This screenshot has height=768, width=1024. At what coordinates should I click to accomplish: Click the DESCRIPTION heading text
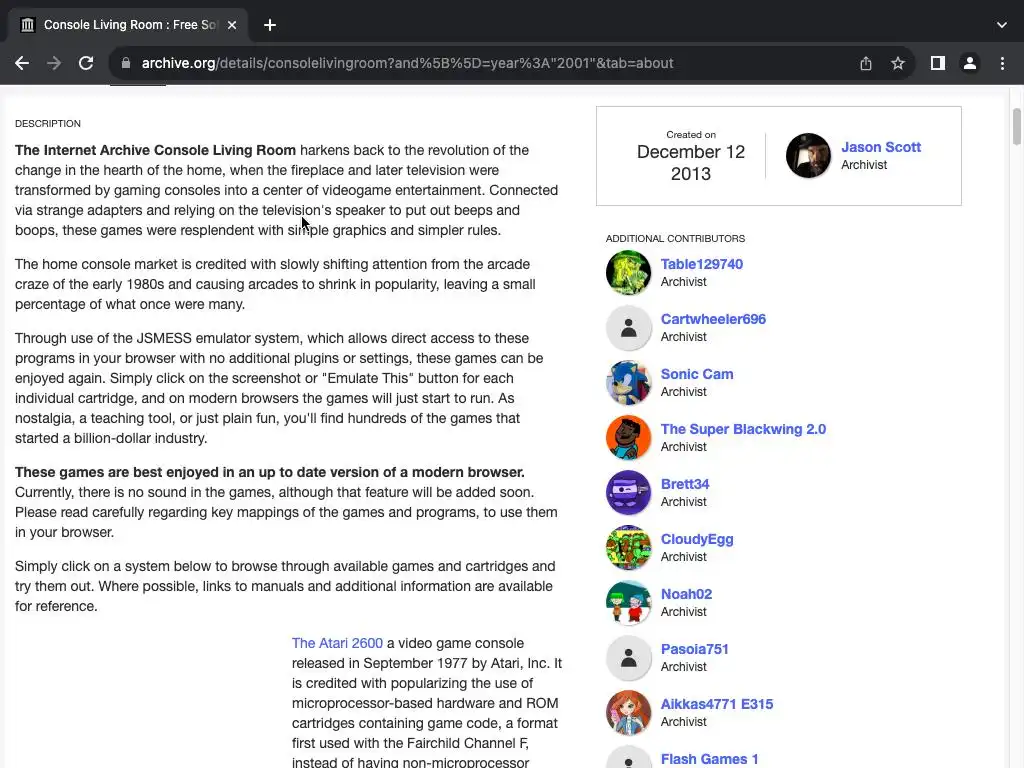(48, 123)
